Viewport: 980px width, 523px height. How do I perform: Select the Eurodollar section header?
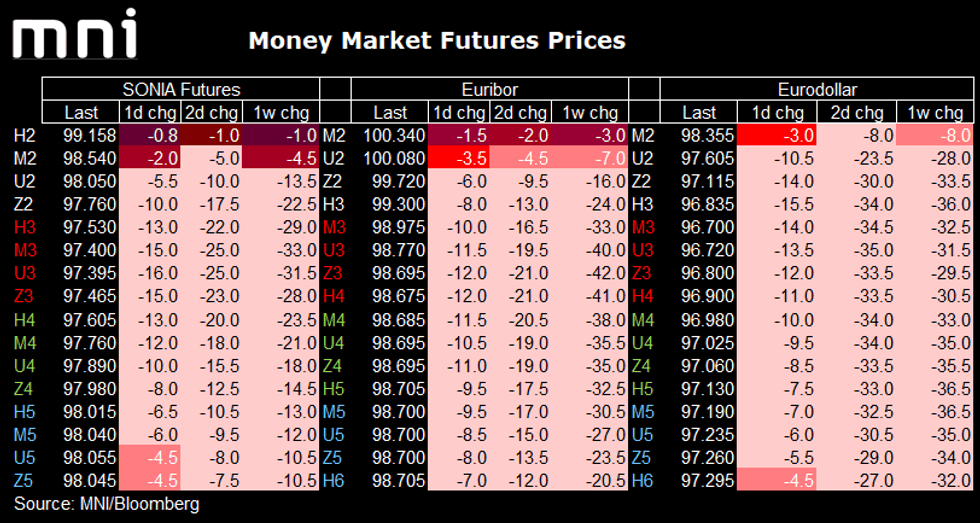click(x=817, y=89)
